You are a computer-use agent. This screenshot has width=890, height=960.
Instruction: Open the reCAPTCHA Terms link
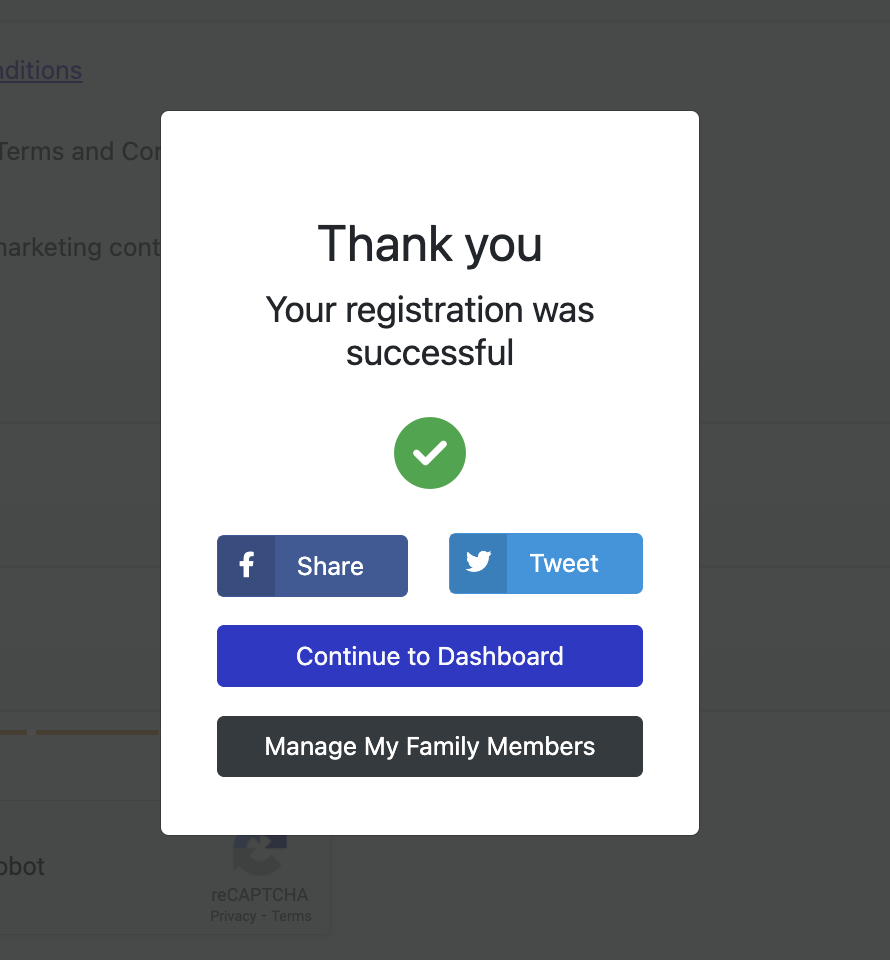point(291,916)
